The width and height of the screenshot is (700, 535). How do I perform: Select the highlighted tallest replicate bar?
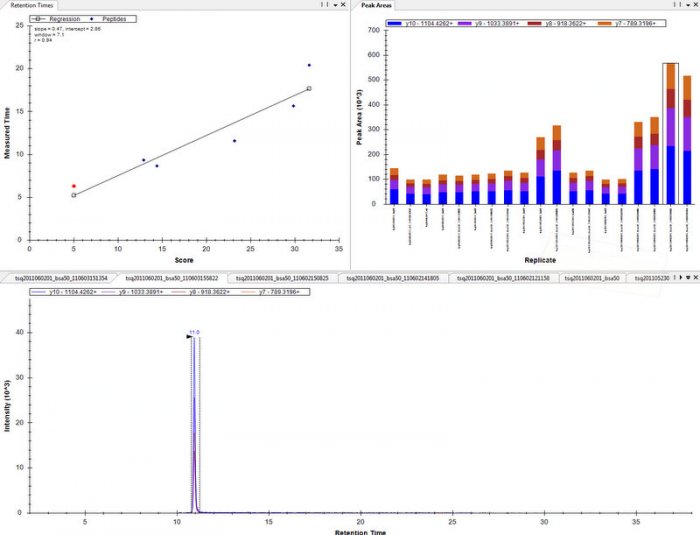click(671, 134)
